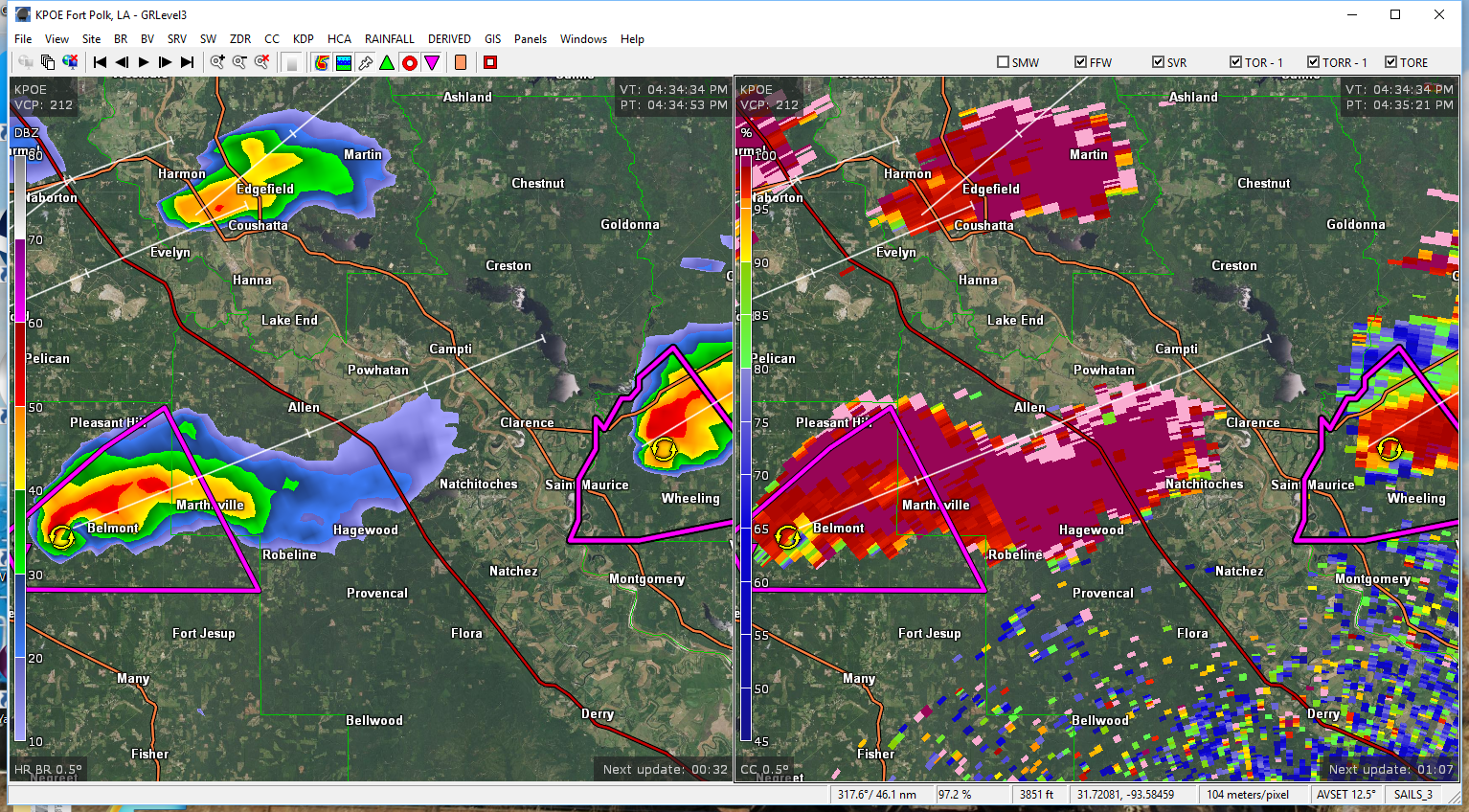The width and height of the screenshot is (1469, 812).
Task: Click the zoom out magnifier icon
Action: click(239, 62)
